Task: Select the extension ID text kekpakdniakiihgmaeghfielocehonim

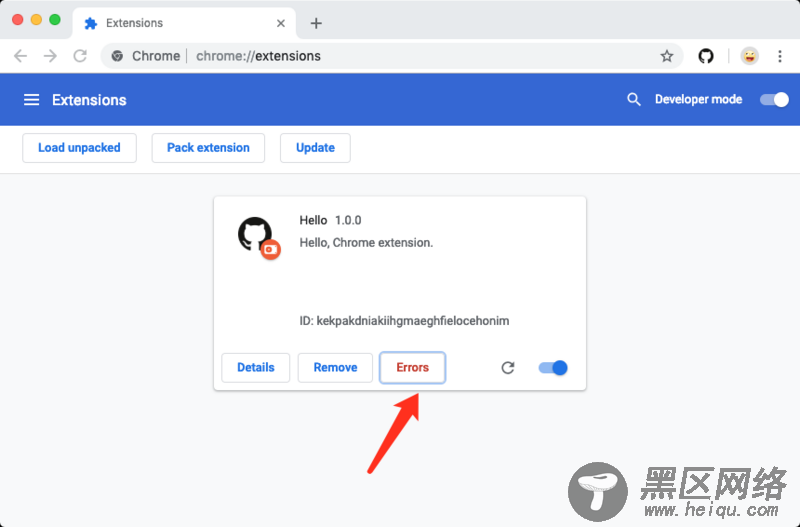Action: (x=413, y=321)
